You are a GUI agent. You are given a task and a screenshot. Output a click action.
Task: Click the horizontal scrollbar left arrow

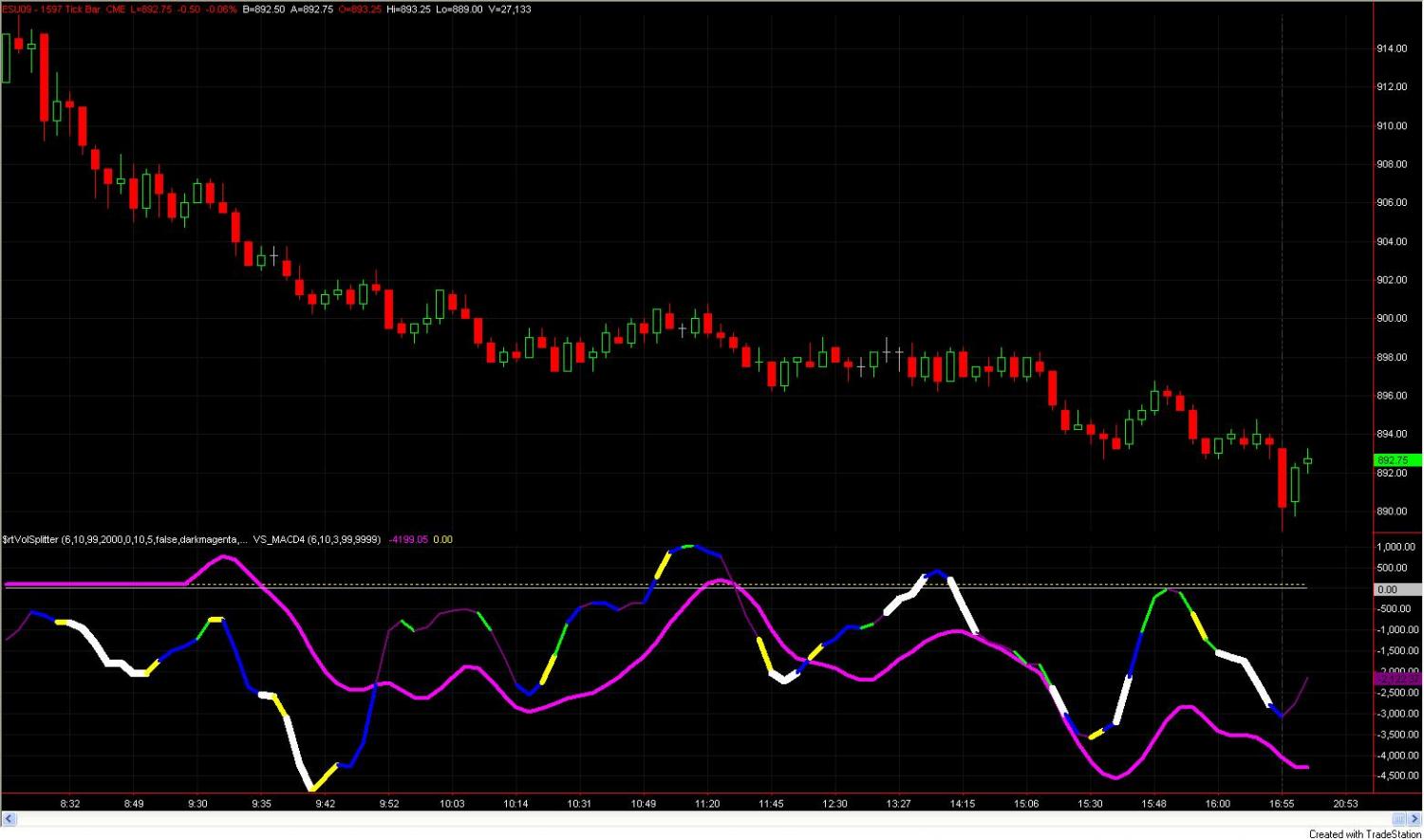(x=9, y=818)
